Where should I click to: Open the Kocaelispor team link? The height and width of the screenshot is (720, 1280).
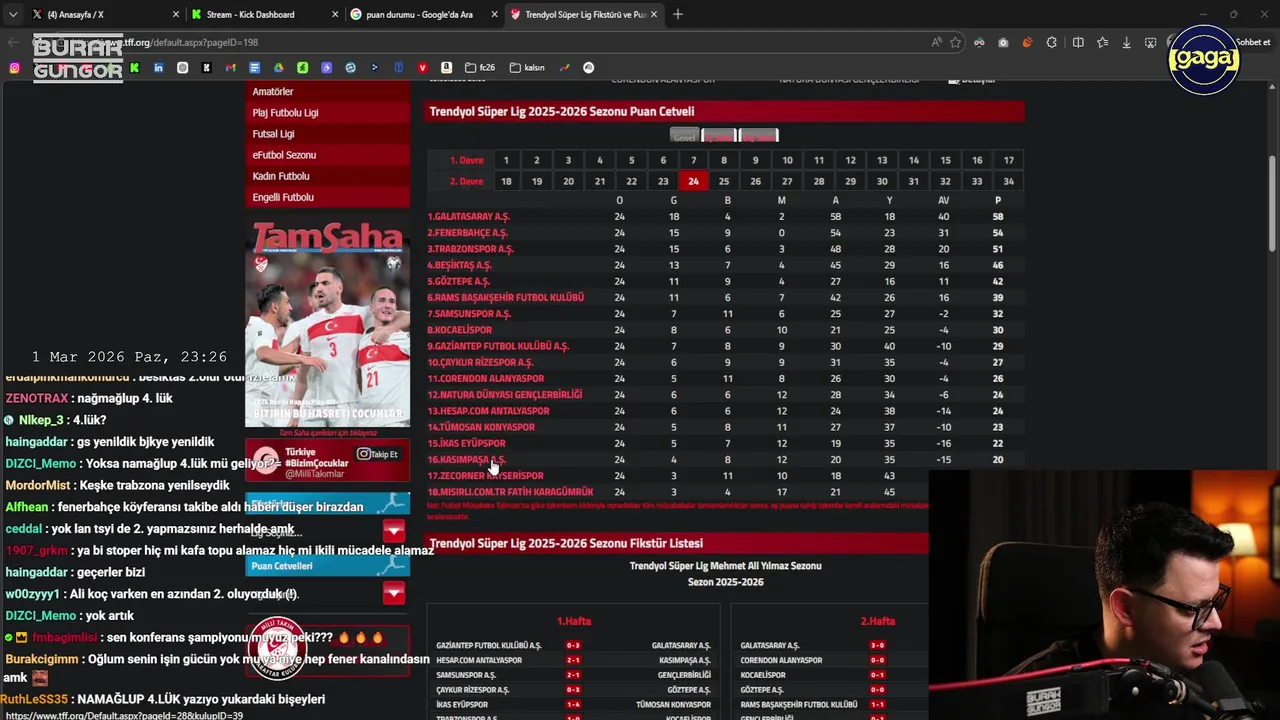[459, 330]
